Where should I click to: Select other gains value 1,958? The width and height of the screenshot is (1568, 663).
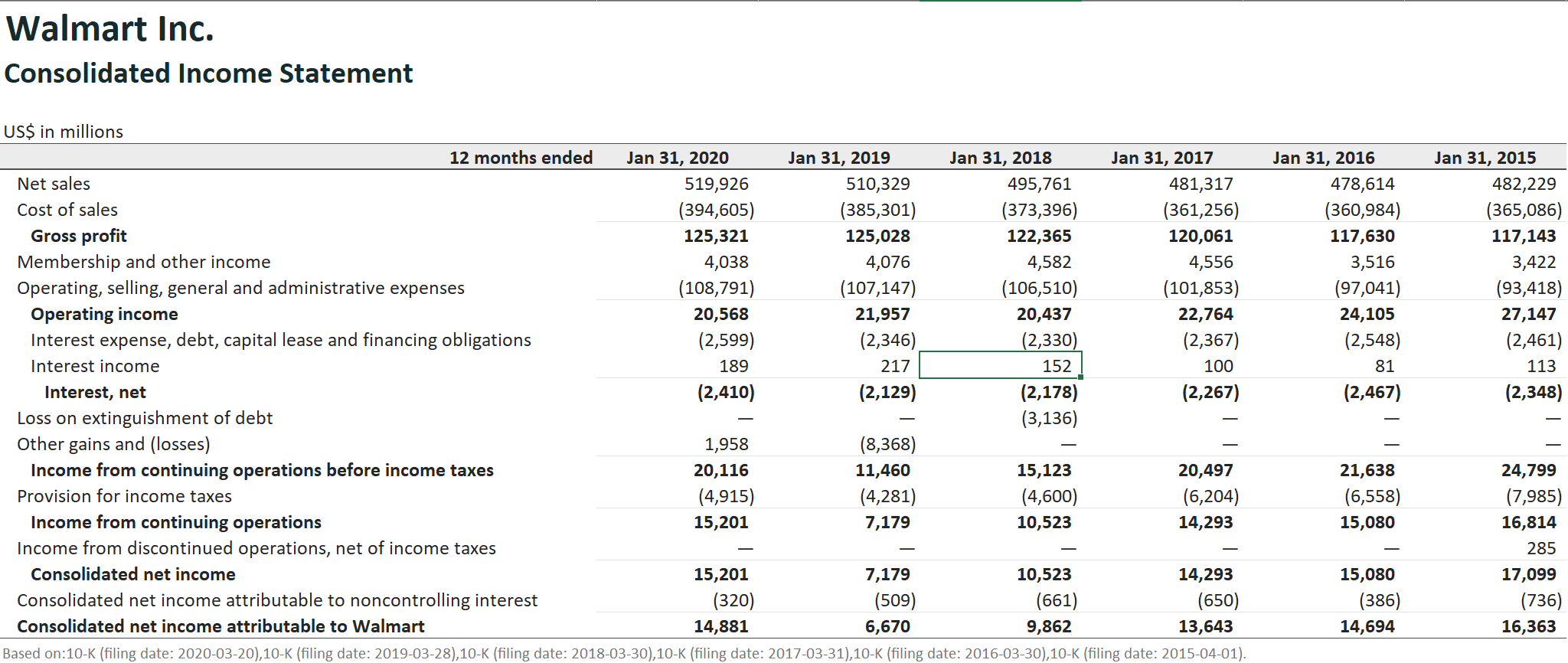point(727,444)
